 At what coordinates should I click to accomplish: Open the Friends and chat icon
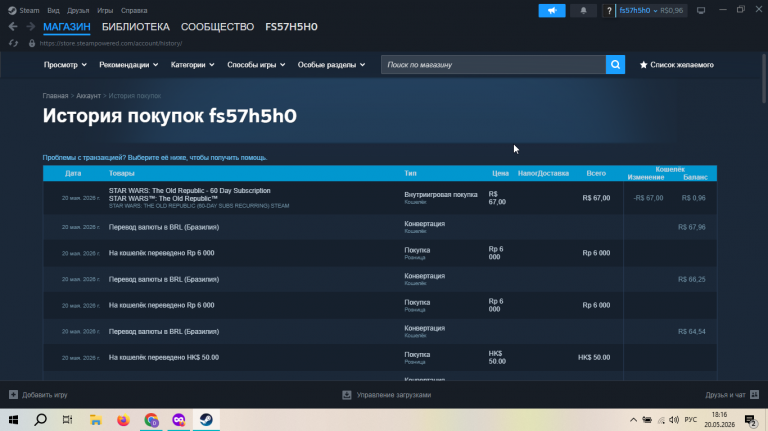(754, 395)
